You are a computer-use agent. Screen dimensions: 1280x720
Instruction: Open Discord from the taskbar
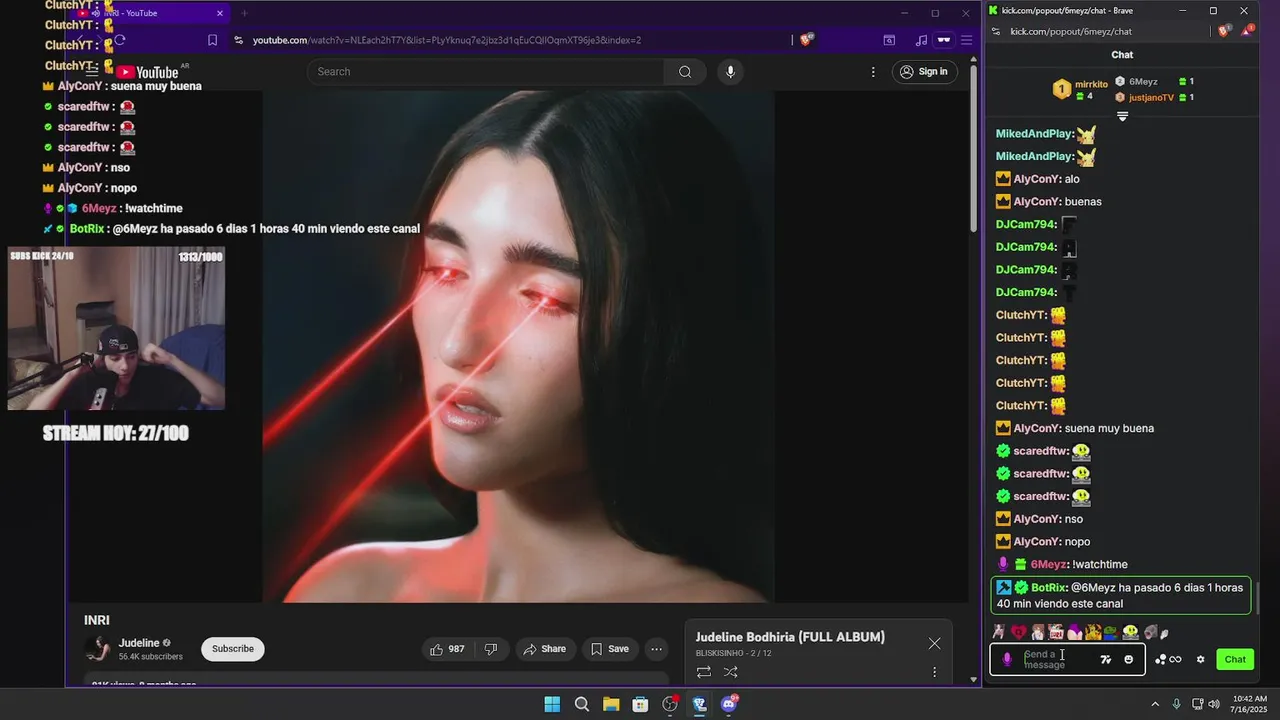tap(729, 704)
